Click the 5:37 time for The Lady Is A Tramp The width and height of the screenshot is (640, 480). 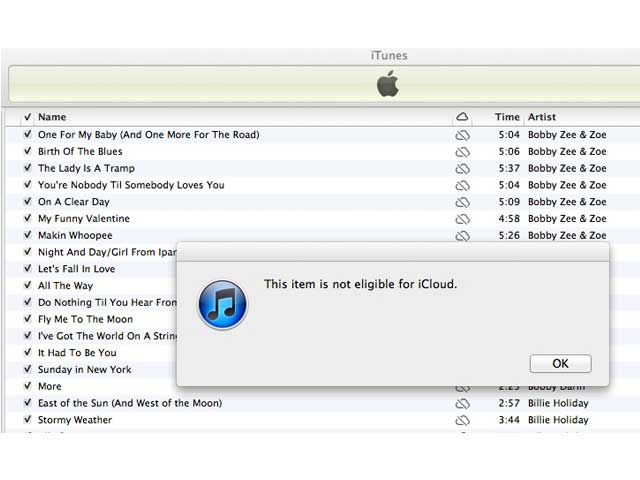(509, 168)
